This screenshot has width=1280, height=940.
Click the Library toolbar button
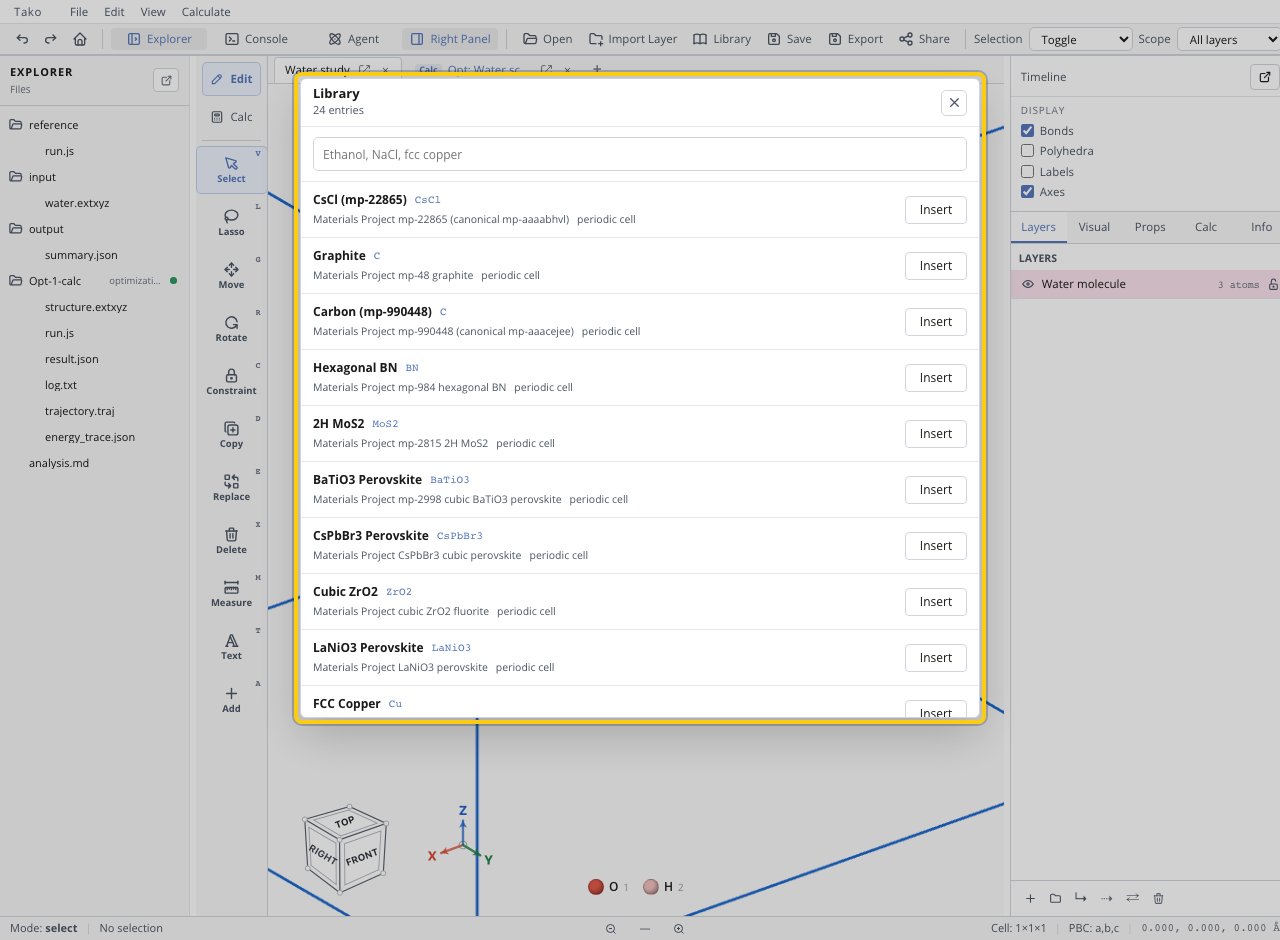[722, 39]
